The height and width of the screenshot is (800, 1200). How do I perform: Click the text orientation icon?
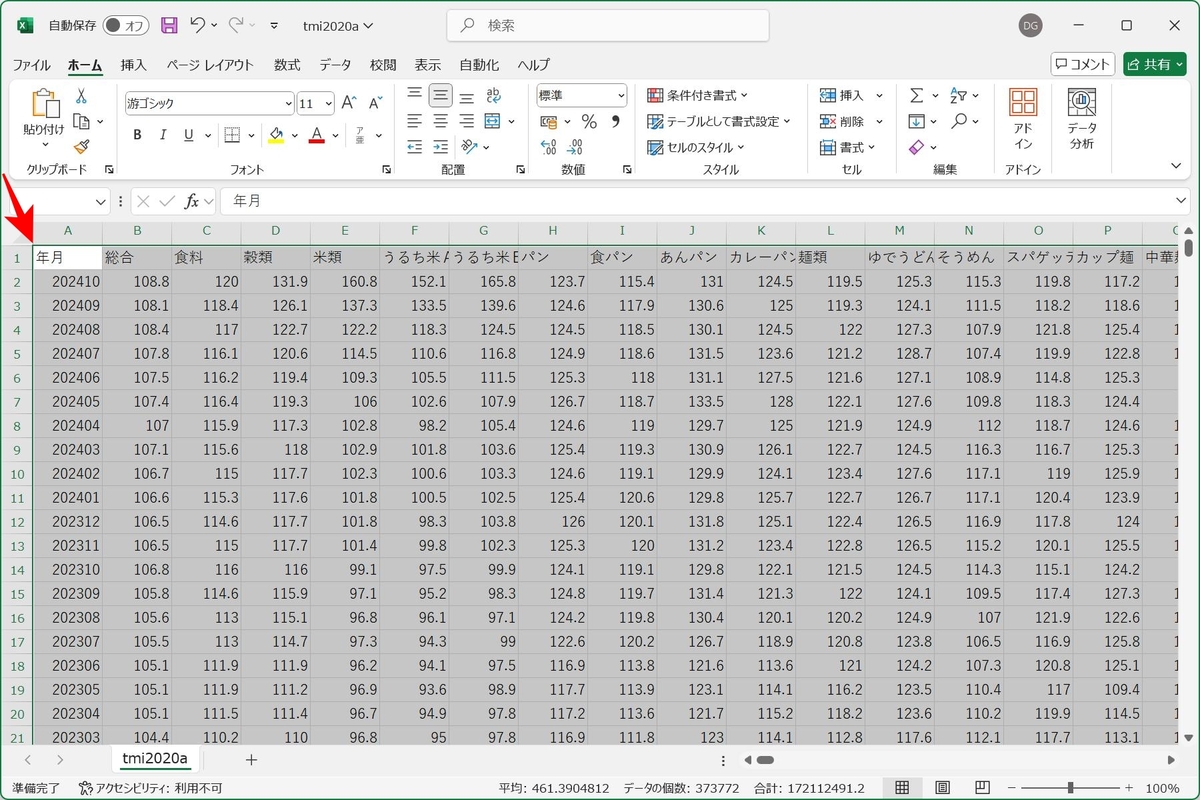tap(467, 147)
